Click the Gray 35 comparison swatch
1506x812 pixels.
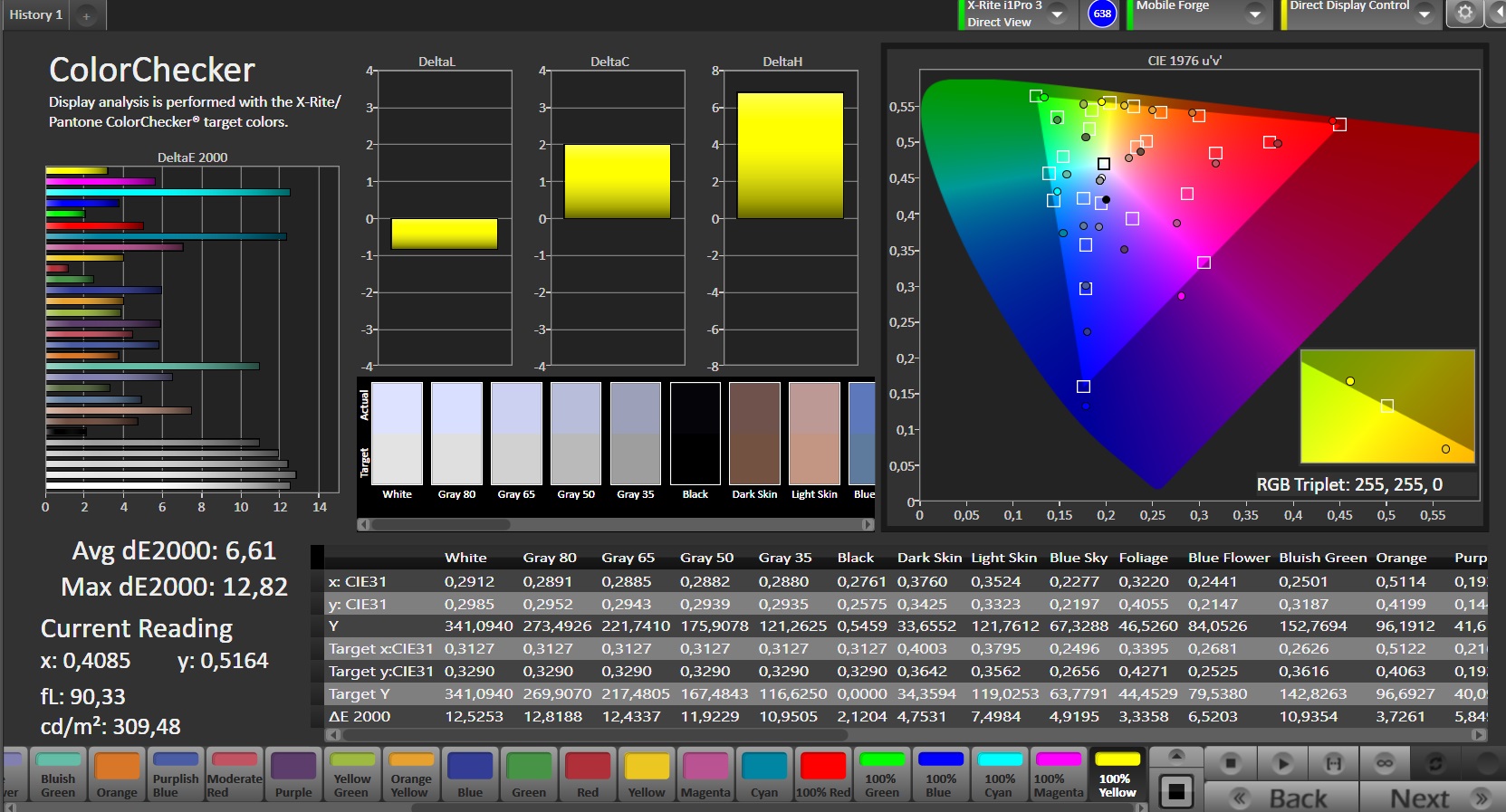[636, 434]
